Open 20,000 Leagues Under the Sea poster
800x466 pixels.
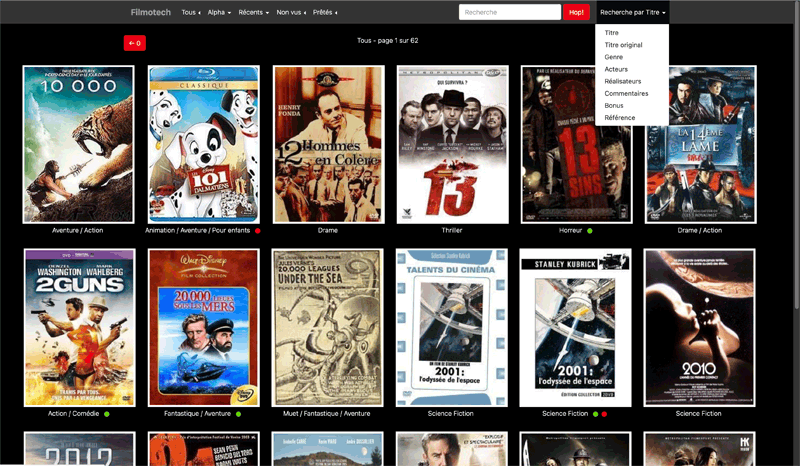[x=328, y=328]
